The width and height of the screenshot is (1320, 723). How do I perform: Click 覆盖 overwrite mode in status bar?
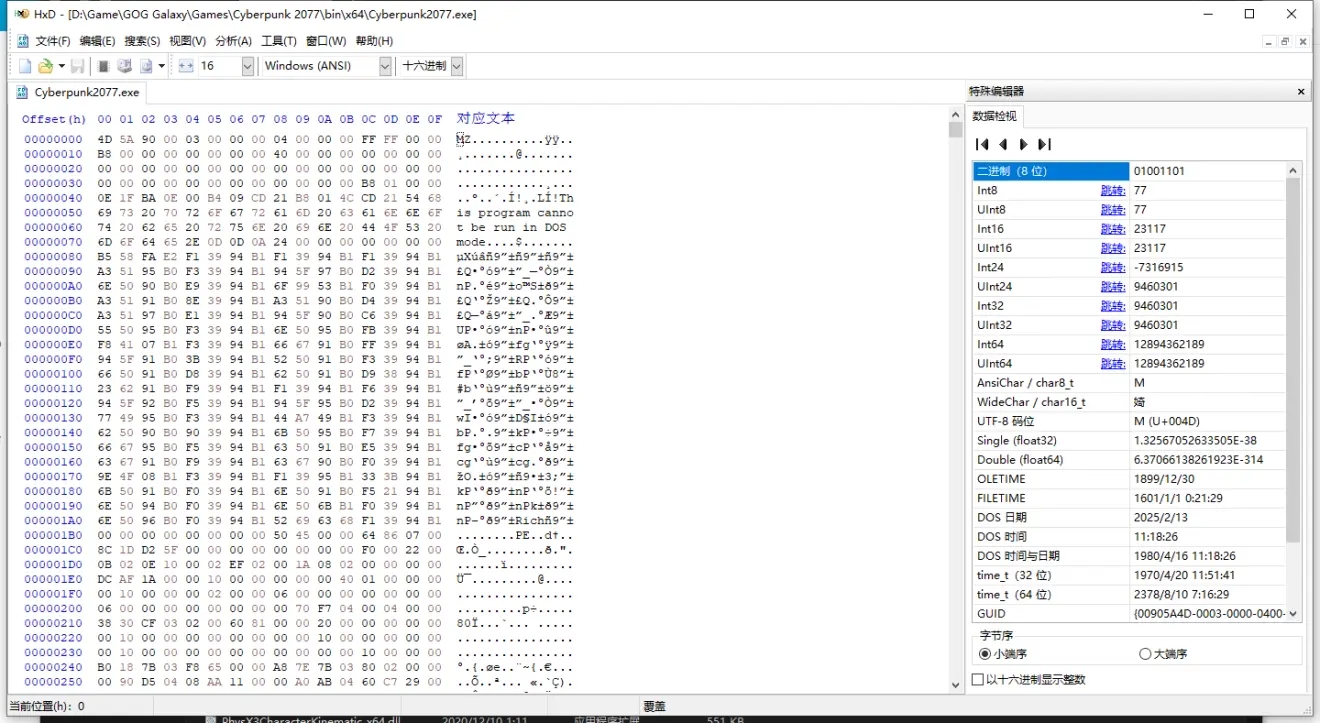coord(654,706)
